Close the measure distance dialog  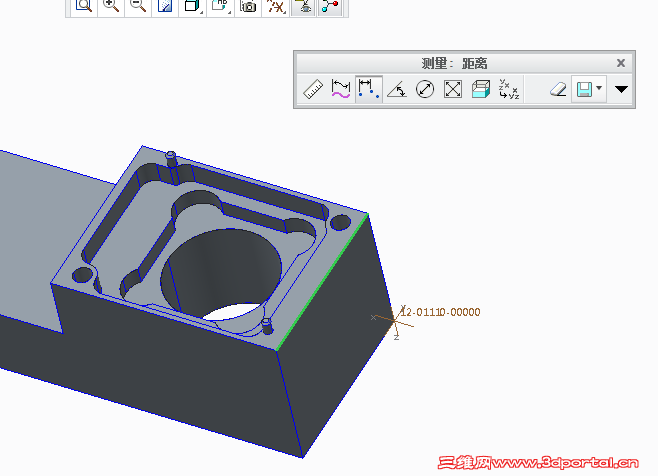pos(621,63)
